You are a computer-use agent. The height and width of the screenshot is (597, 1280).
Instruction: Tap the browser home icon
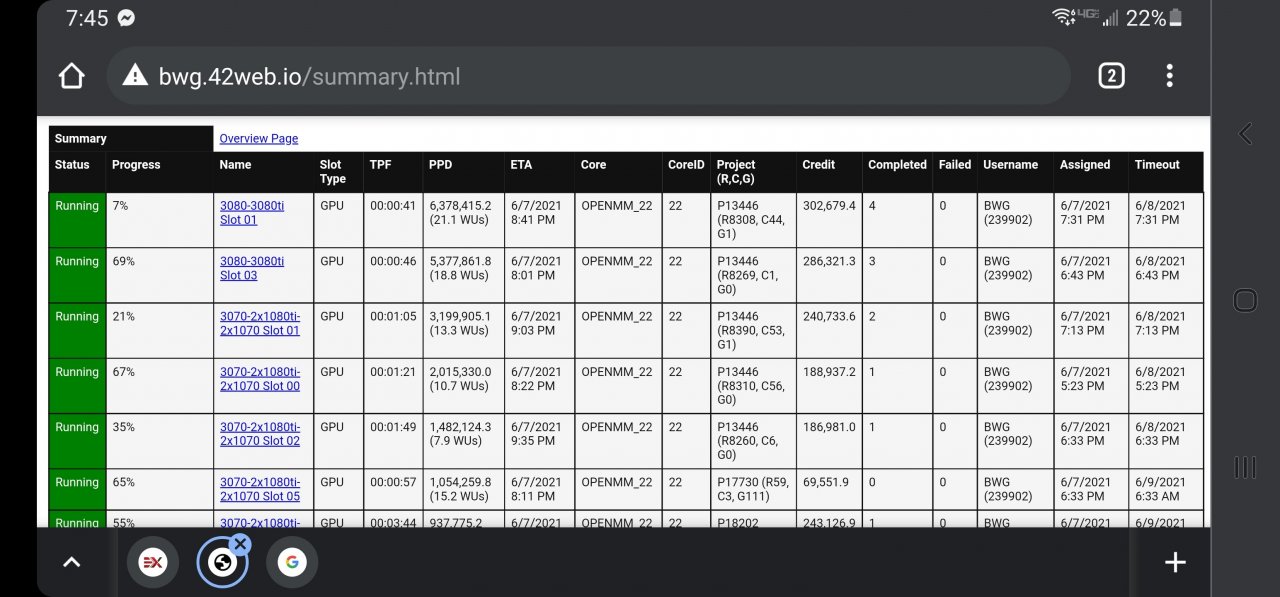[x=71, y=76]
